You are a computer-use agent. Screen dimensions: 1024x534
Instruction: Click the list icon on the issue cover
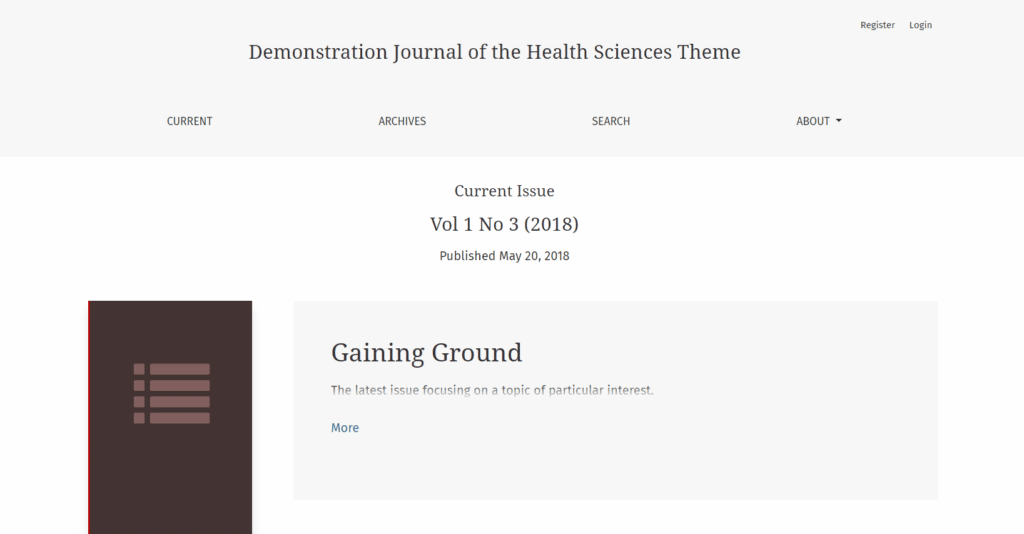pos(171,394)
